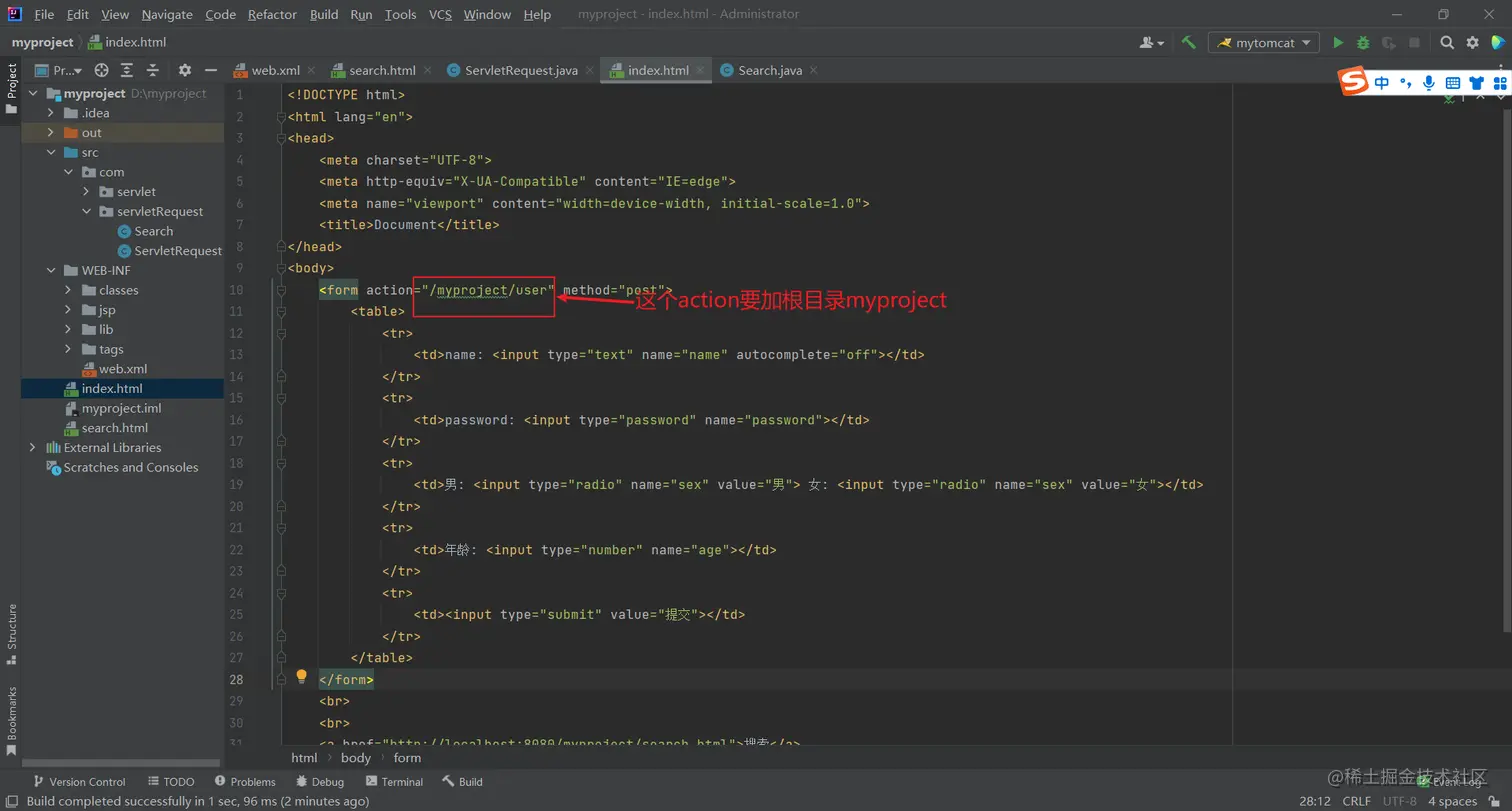Expand the classes folder

click(69, 290)
